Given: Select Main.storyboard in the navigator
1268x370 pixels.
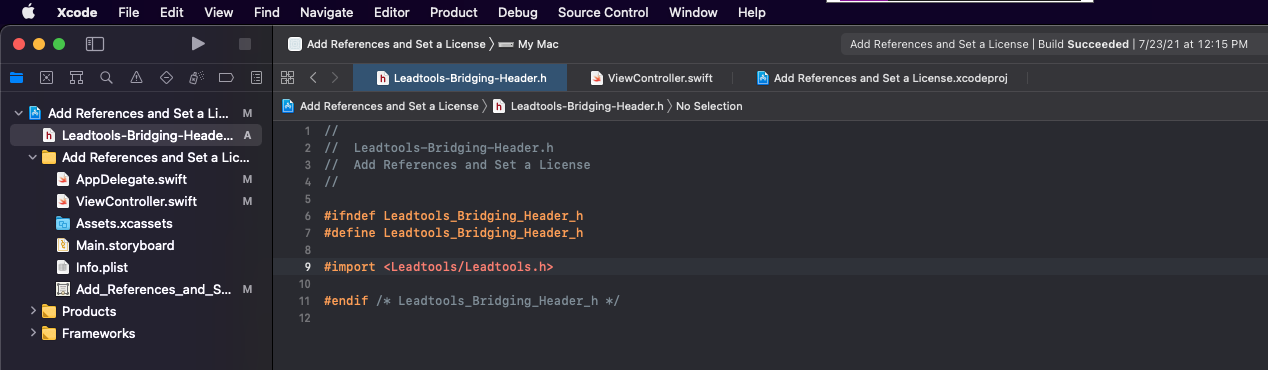Looking at the screenshot, I should tap(136, 245).
